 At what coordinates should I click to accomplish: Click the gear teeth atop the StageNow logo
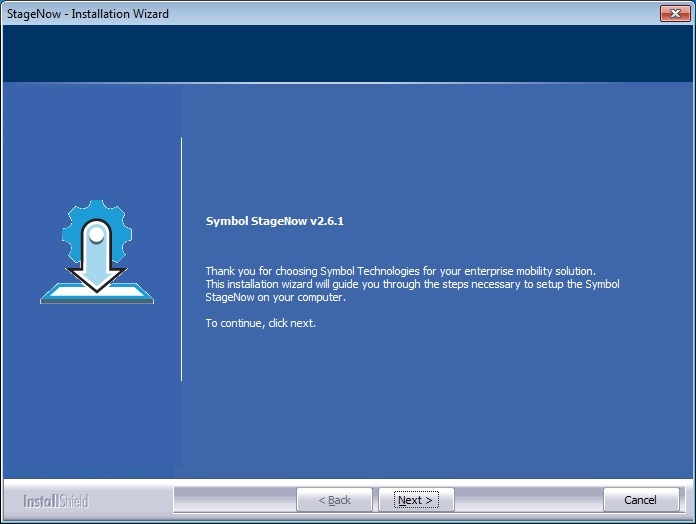[x=97, y=208]
